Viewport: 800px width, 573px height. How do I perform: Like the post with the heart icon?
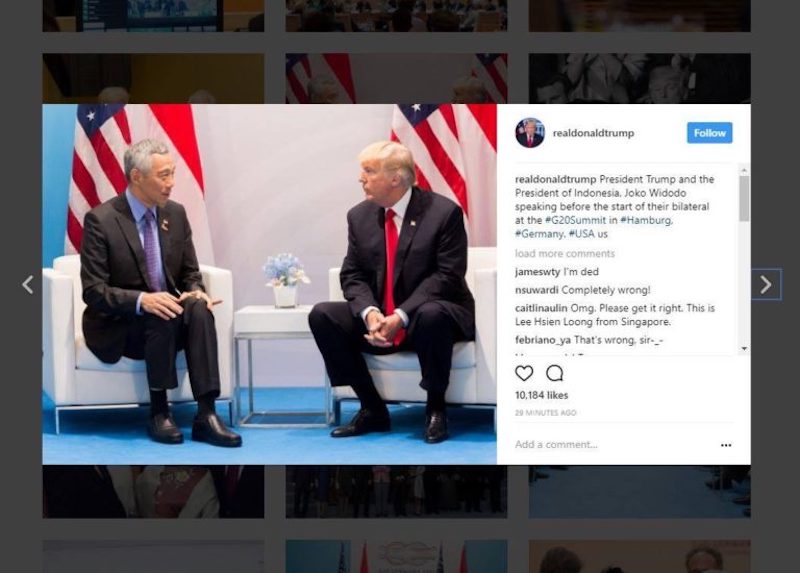tap(524, 373)
